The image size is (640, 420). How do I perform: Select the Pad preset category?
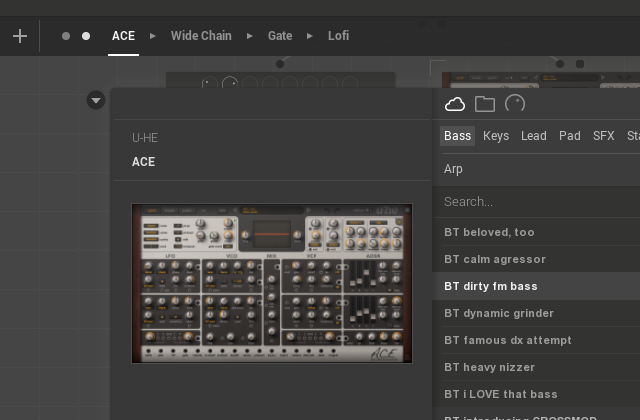[570, 136]
